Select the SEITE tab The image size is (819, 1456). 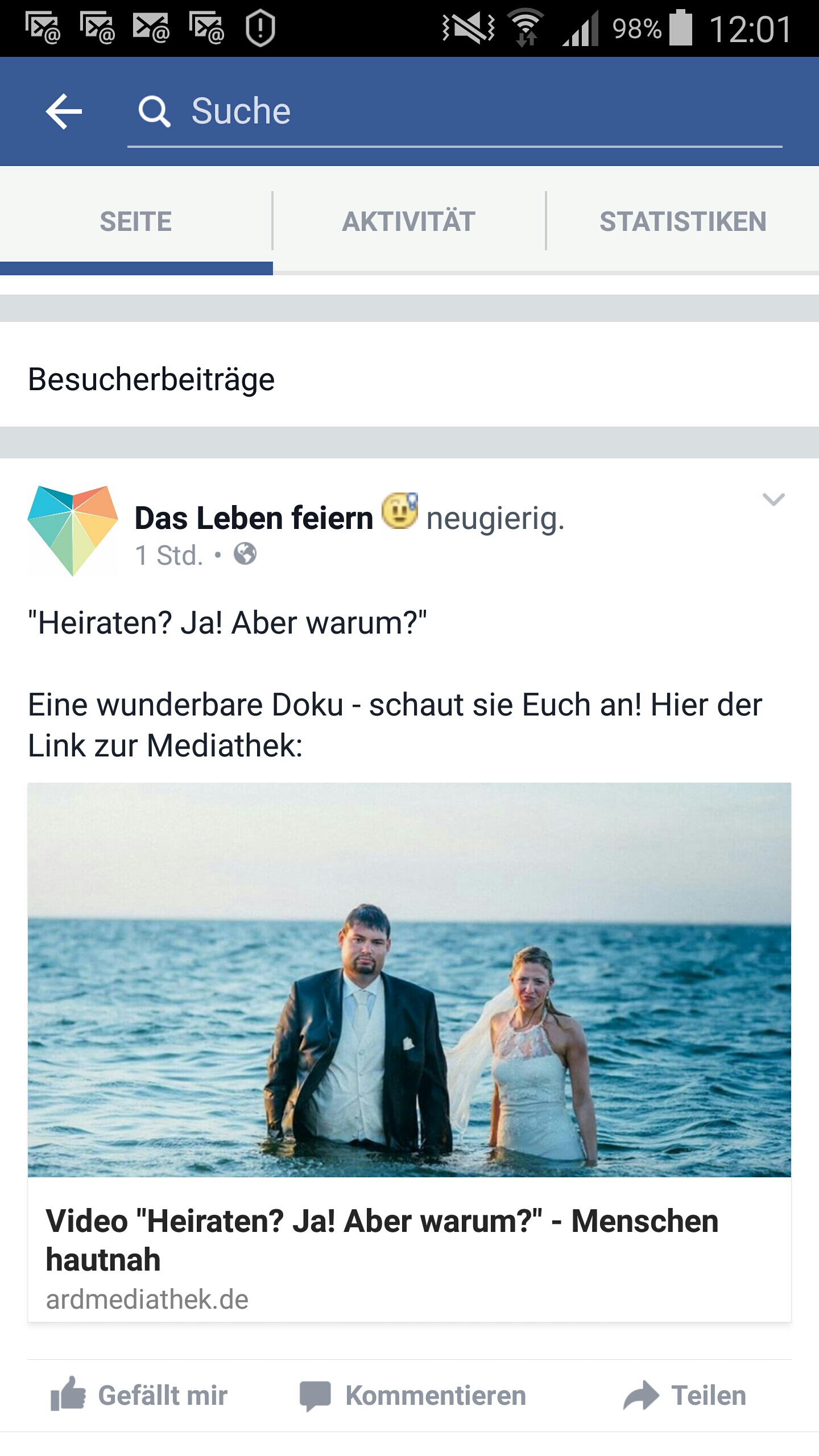click(136, 221)
